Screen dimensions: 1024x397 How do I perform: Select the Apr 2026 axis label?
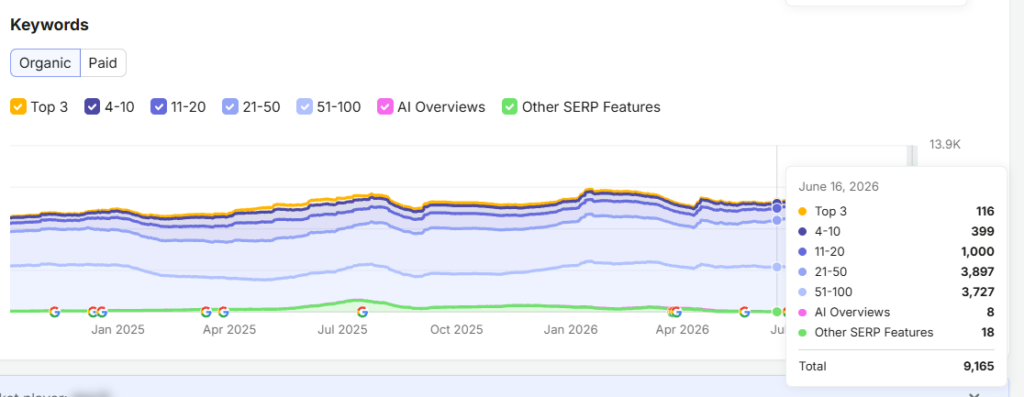pos(682,330)
